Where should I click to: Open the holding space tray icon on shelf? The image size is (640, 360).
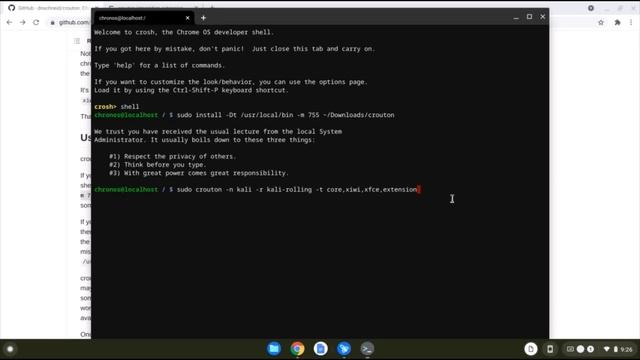pos(531,349)
